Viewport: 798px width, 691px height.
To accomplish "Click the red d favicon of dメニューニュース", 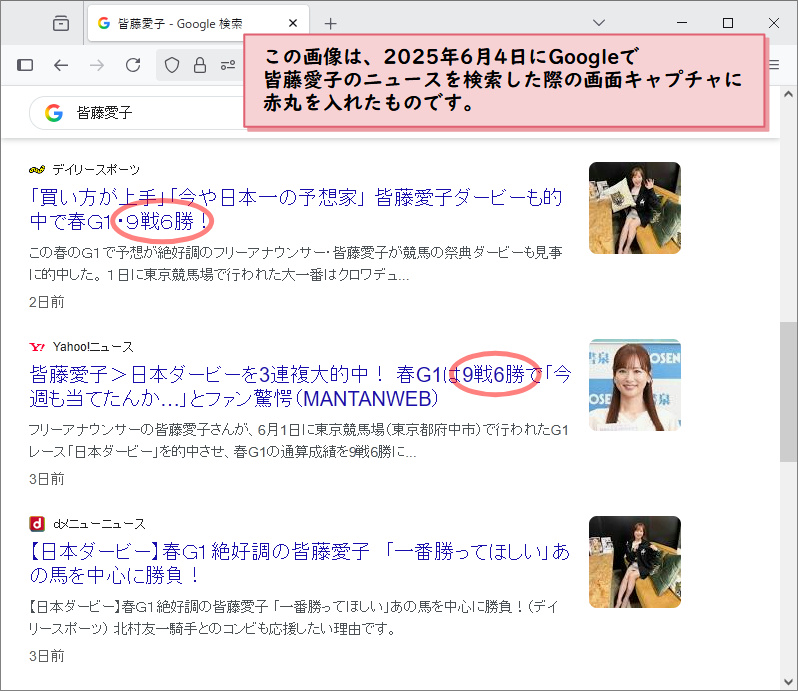I will (x=37, y=524).
